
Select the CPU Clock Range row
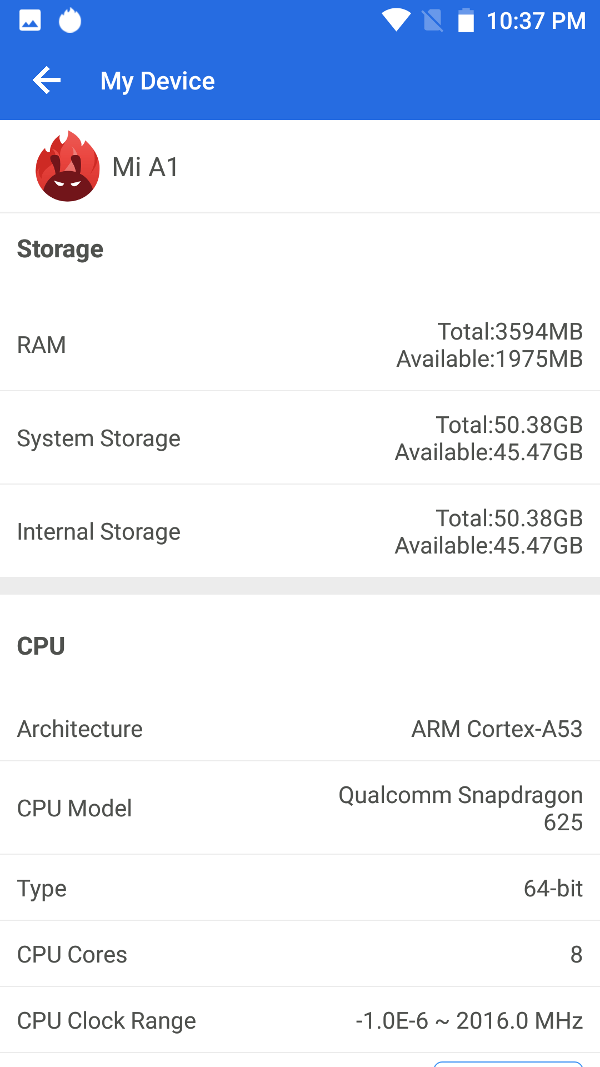(x=300, y=1020)
